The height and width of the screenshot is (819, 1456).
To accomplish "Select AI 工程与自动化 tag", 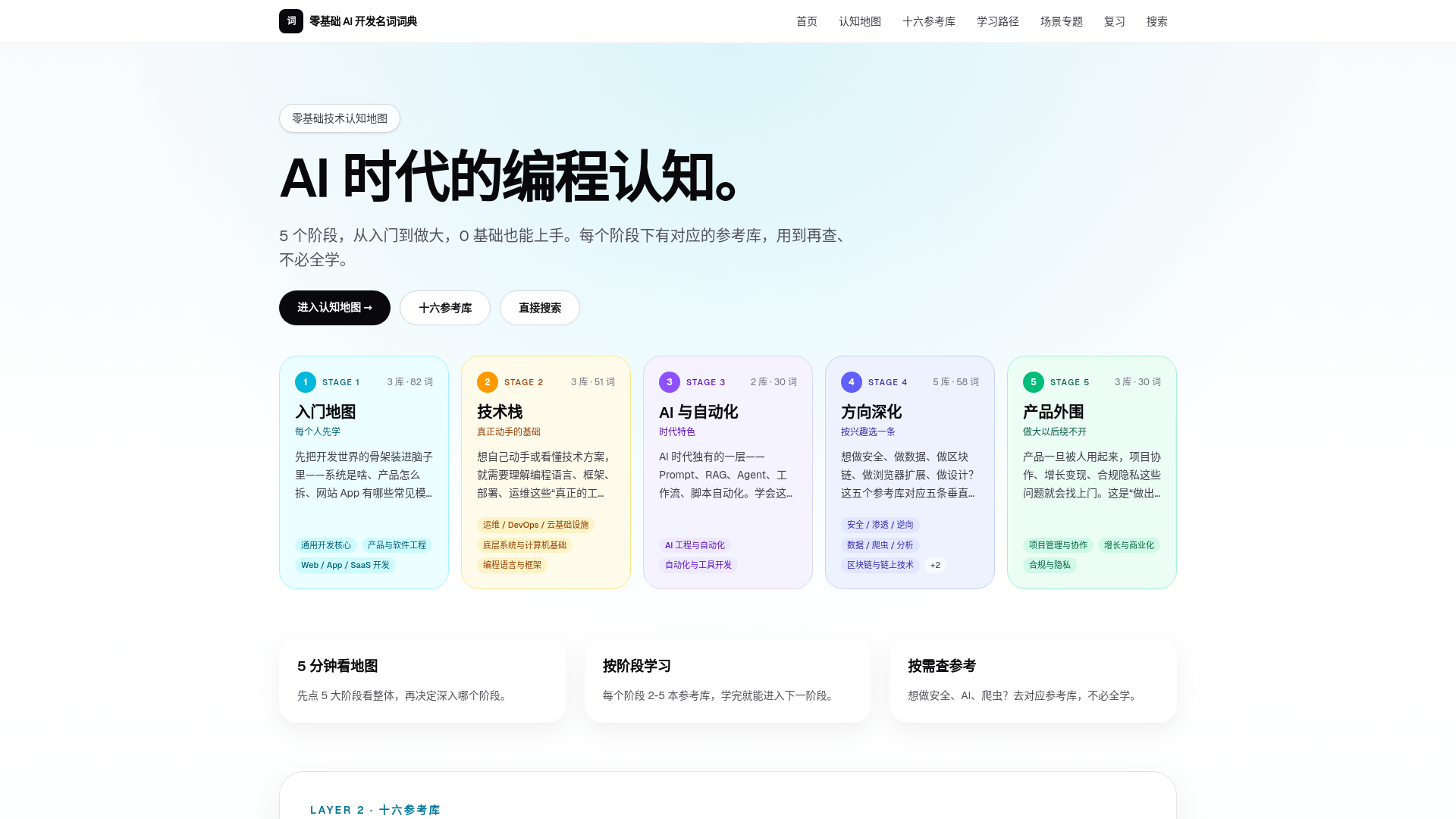I will [695, 545].
